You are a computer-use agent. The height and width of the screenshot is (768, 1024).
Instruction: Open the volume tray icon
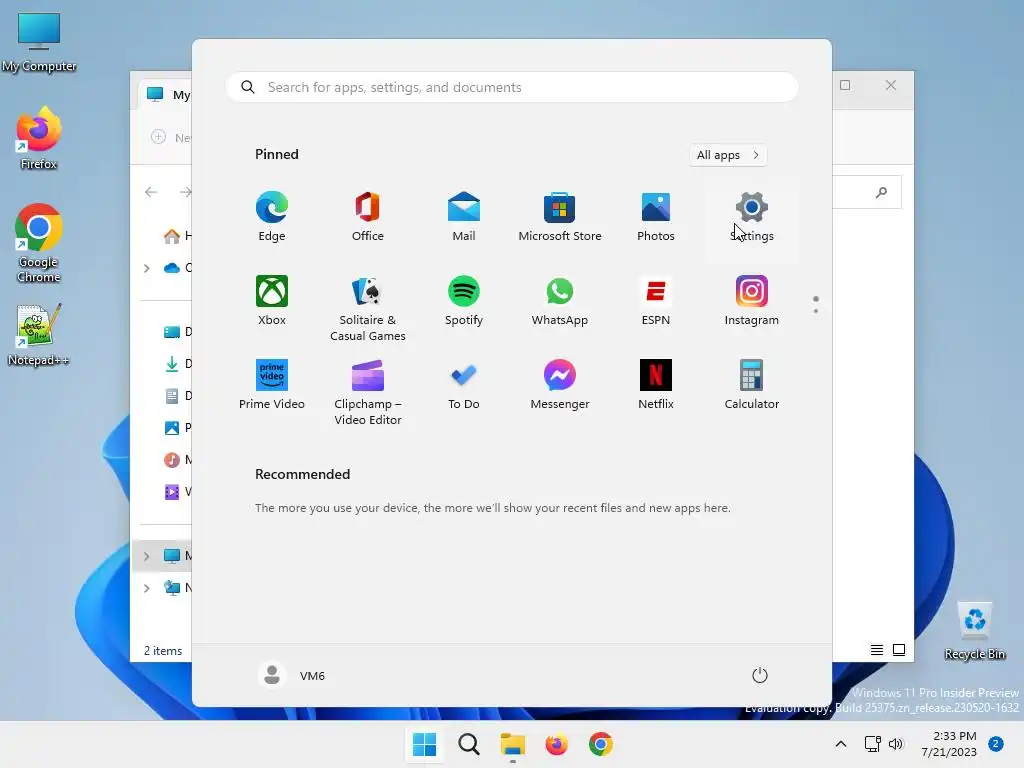896,744
